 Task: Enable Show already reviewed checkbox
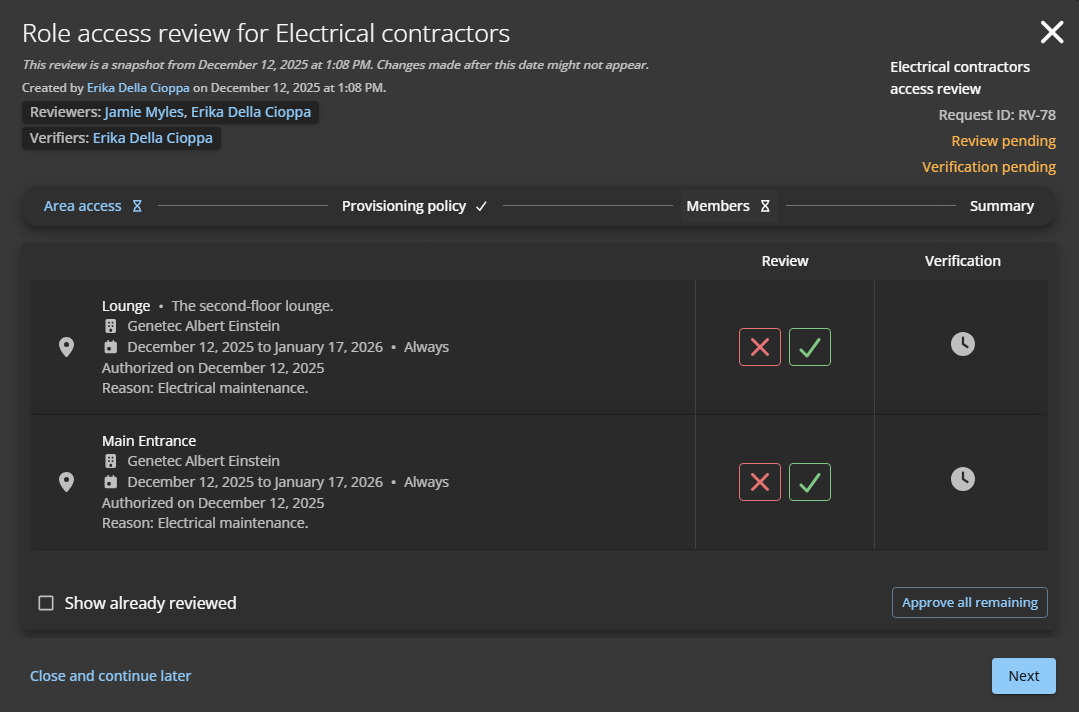[x=46, y=603]
